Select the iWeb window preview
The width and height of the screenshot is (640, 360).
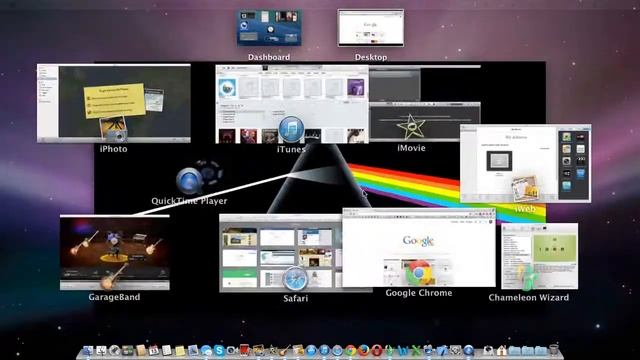[x=525, y=163]
